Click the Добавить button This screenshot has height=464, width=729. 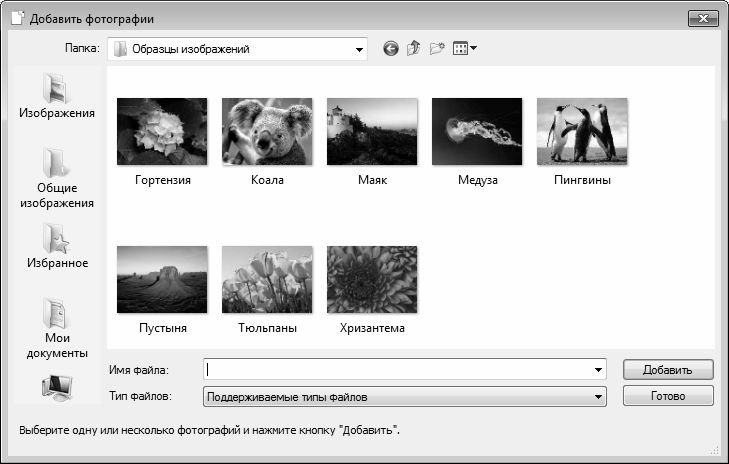[668, 370]
